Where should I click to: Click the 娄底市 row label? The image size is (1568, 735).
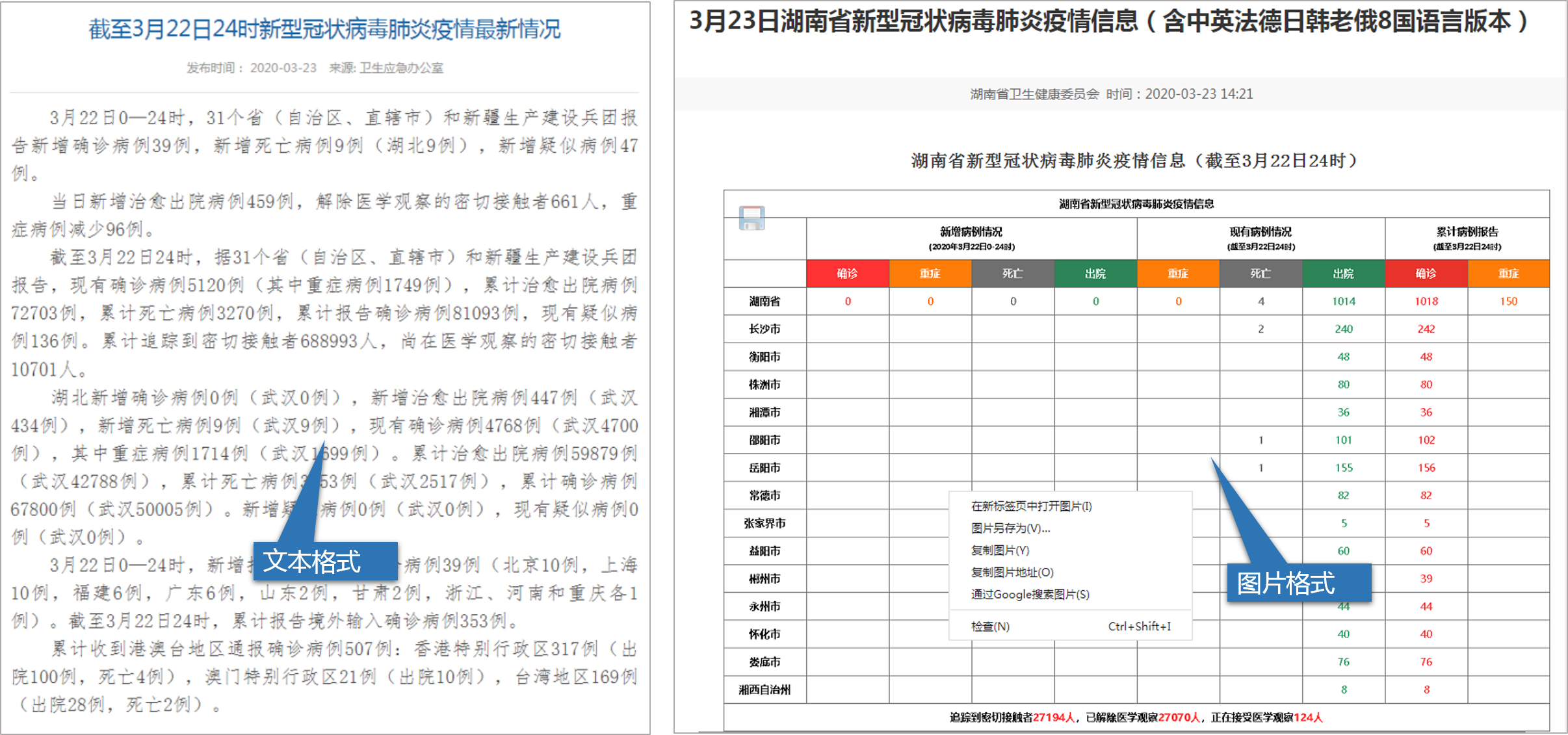(765, 662)
